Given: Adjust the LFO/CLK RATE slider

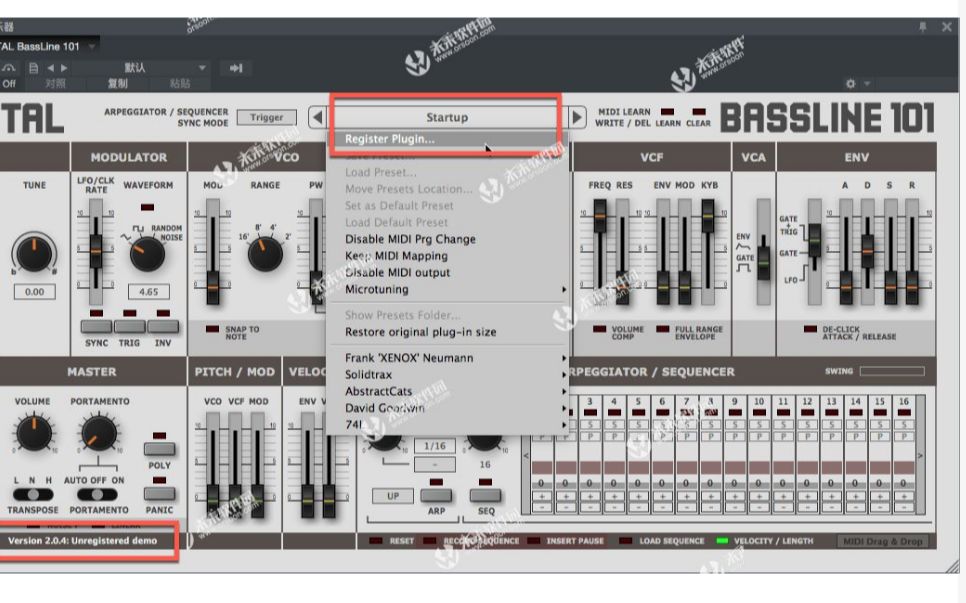Looking at the screenshot, I should tap(95, 251).
